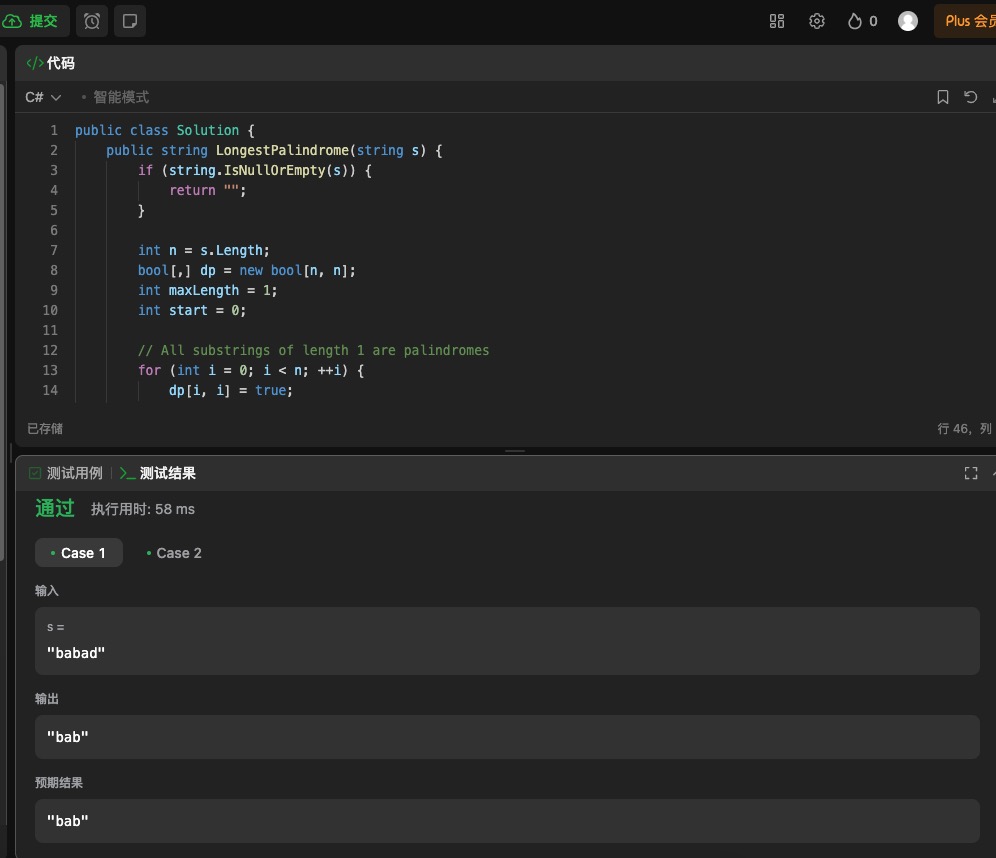Click the LongestPalindrome method name
This screenshot has width=996, height=858.
coord(282,151)
